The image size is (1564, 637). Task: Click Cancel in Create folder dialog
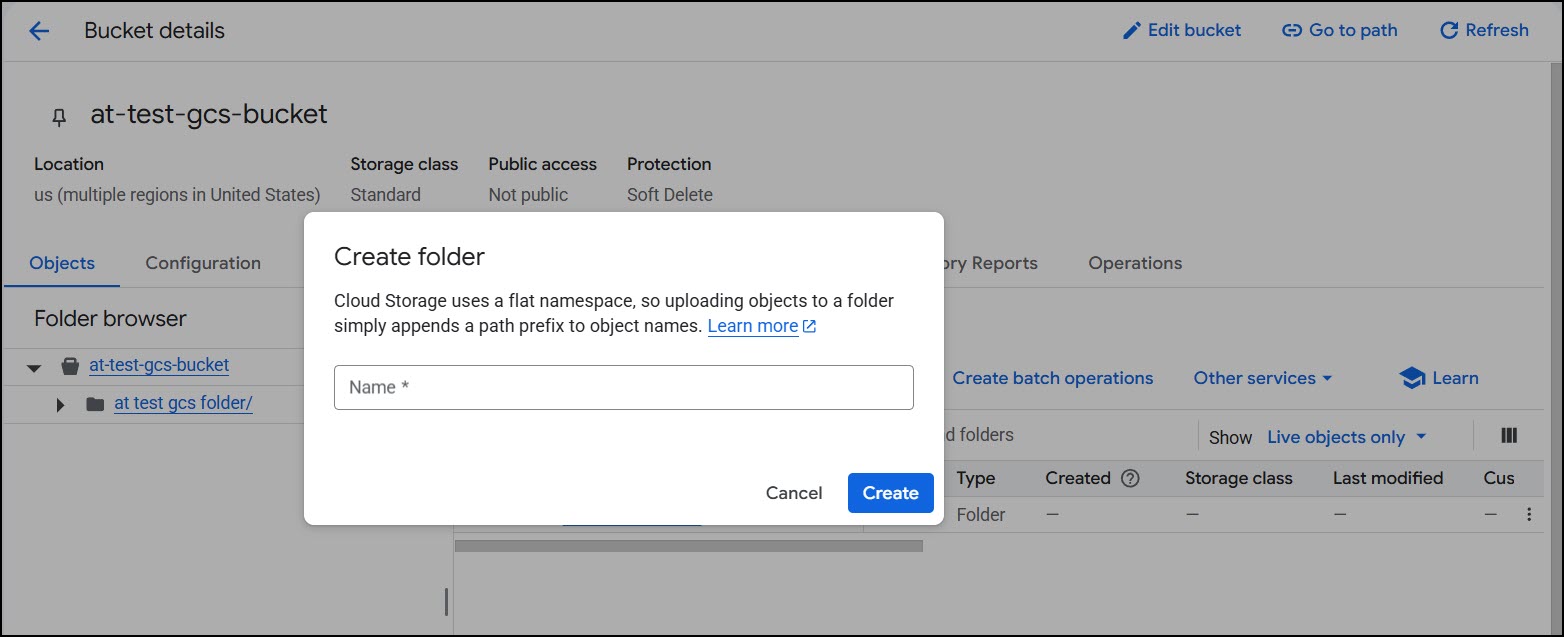(794, 493)
